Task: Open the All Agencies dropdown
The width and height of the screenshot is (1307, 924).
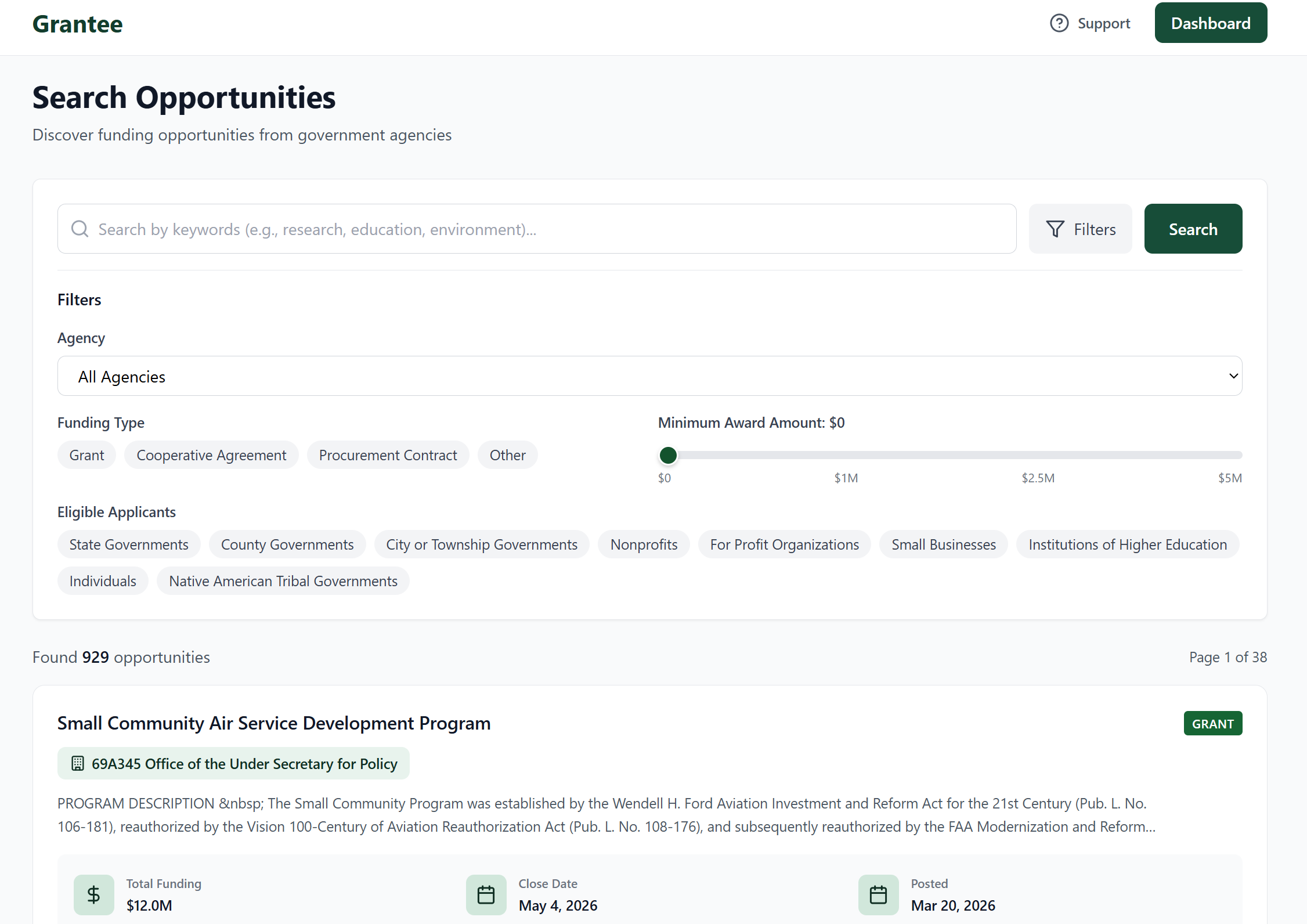Action: (649, 376)
